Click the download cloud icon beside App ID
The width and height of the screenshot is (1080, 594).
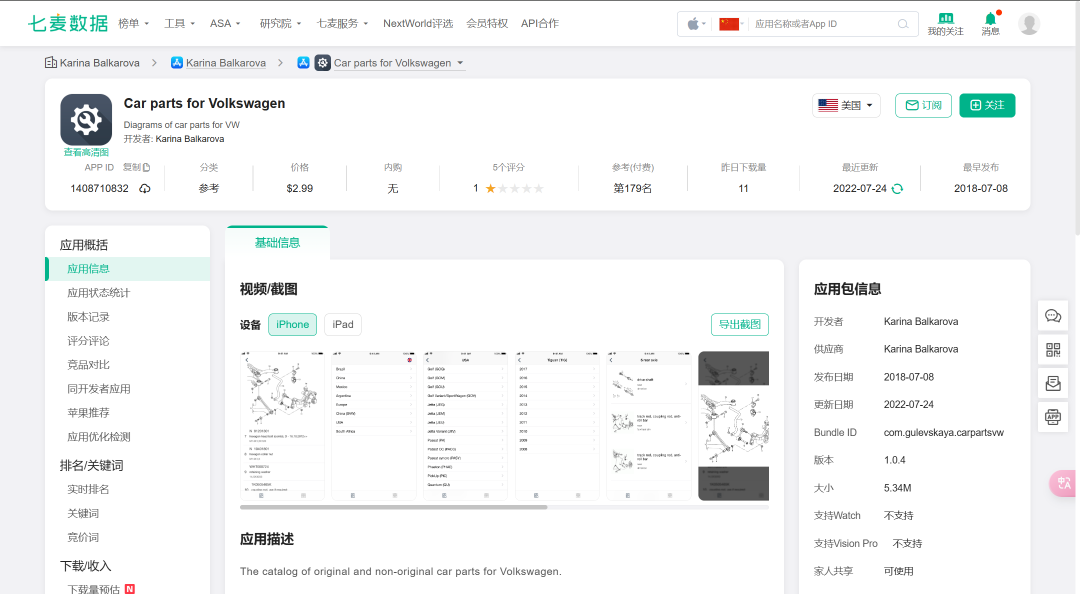145,189
